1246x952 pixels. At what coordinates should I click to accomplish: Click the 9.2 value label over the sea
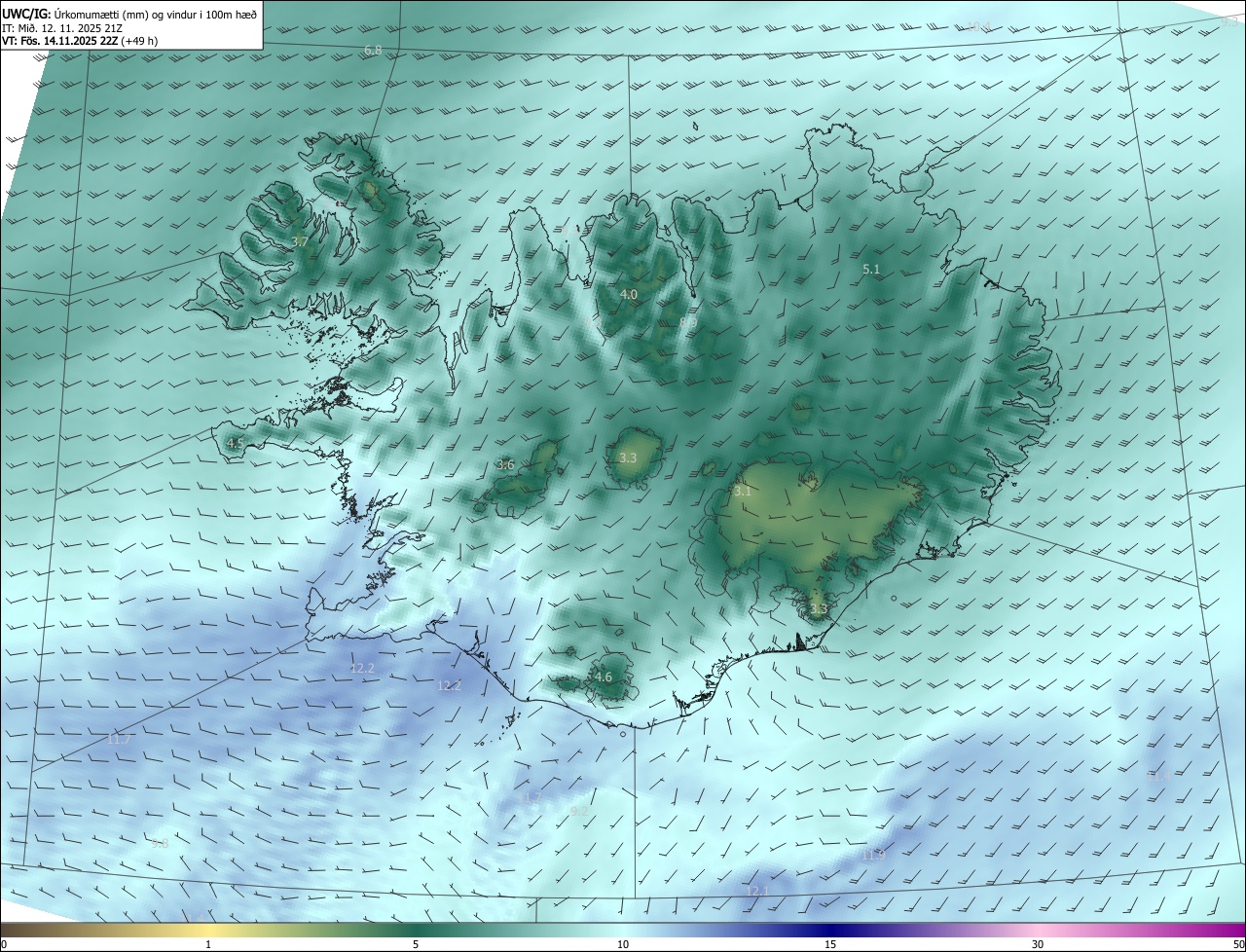579,811
